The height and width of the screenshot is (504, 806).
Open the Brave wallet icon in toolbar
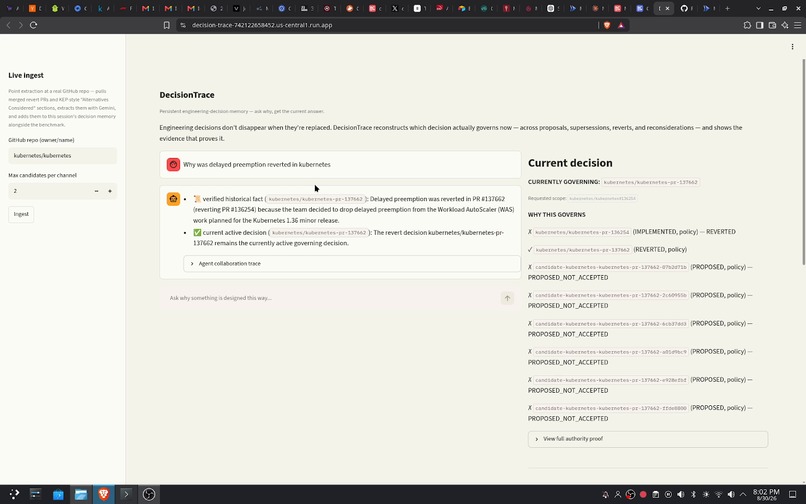pyautogui.click(x=772, y=25)
